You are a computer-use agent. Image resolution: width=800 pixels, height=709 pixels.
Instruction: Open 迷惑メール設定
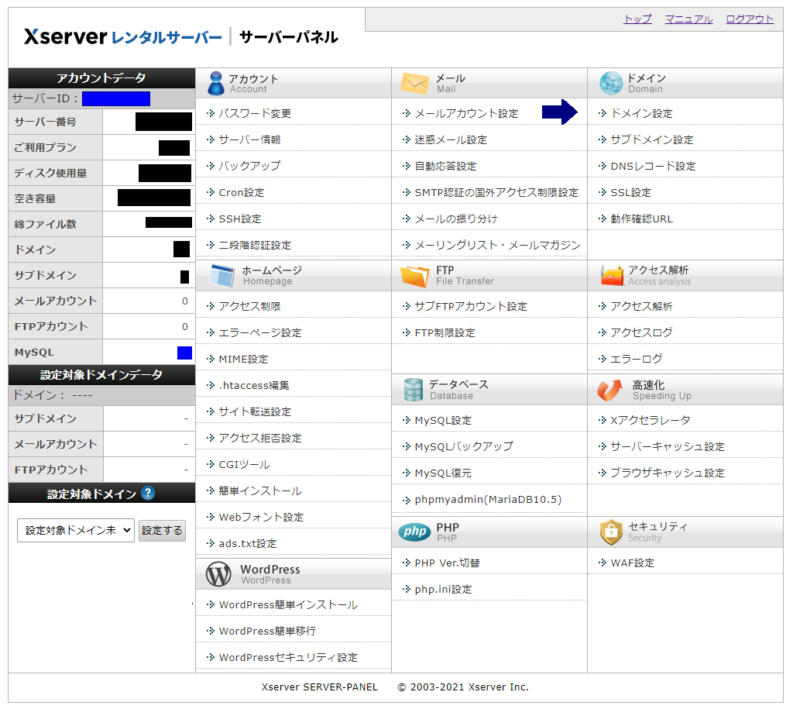(451, 140)
